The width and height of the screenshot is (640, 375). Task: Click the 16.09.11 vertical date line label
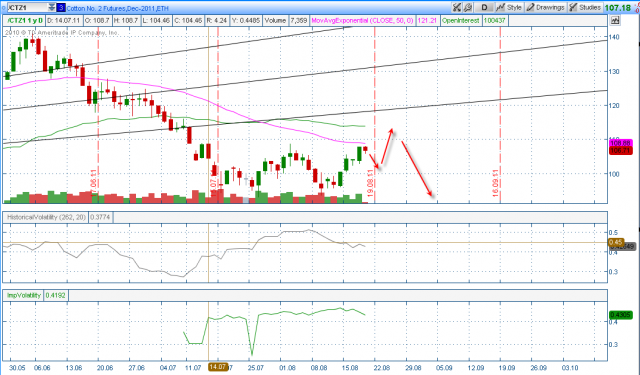(x=496, y=184)
